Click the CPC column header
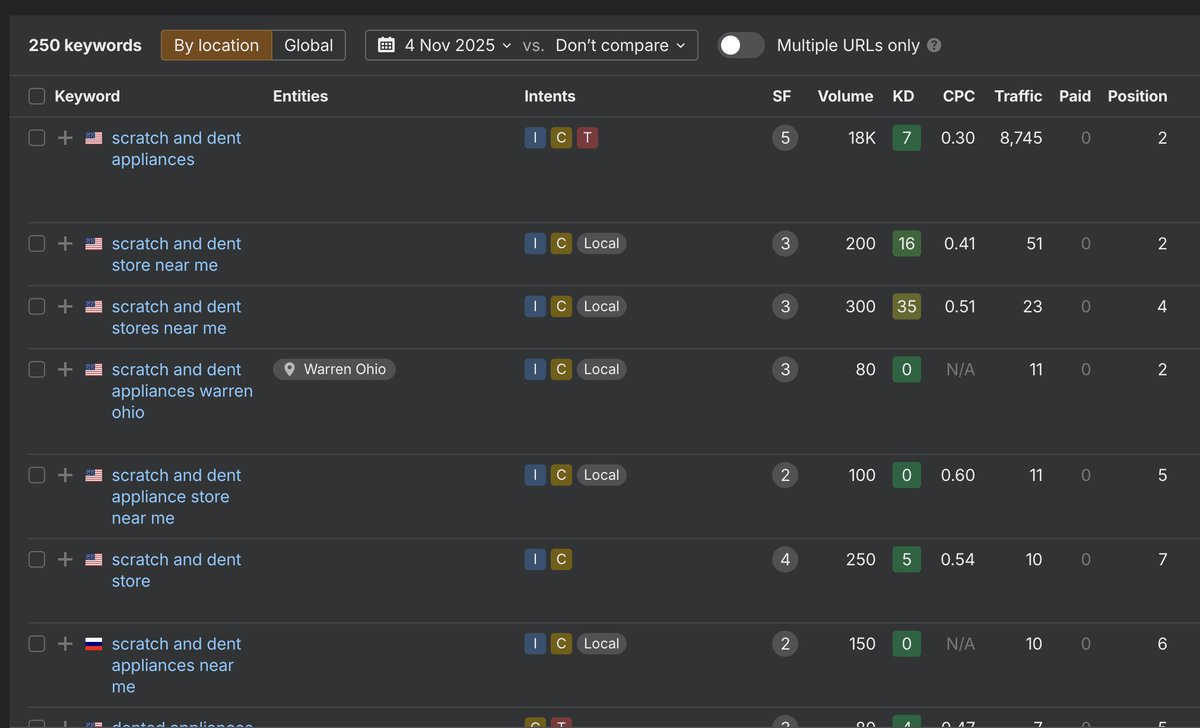The width and height of the screenshot is (1200, 728). (x=959, y=96)
